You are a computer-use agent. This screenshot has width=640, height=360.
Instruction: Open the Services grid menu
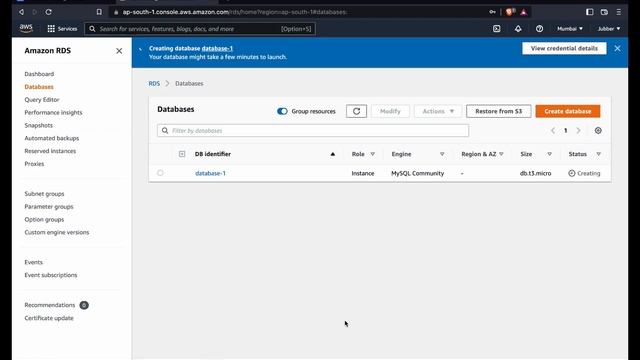[x=62, y=29]
